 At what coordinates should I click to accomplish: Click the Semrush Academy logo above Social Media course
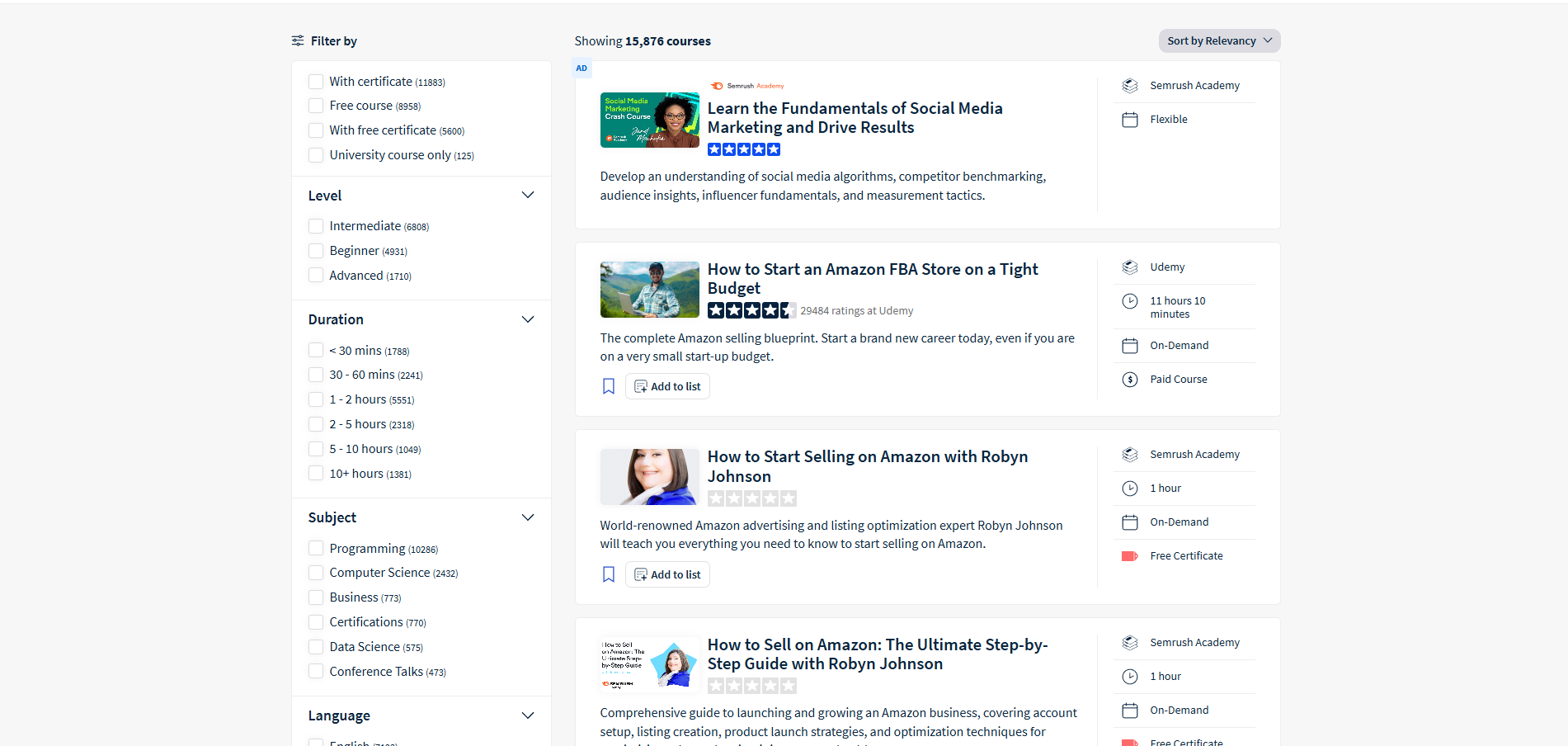(x=746, y=86)
